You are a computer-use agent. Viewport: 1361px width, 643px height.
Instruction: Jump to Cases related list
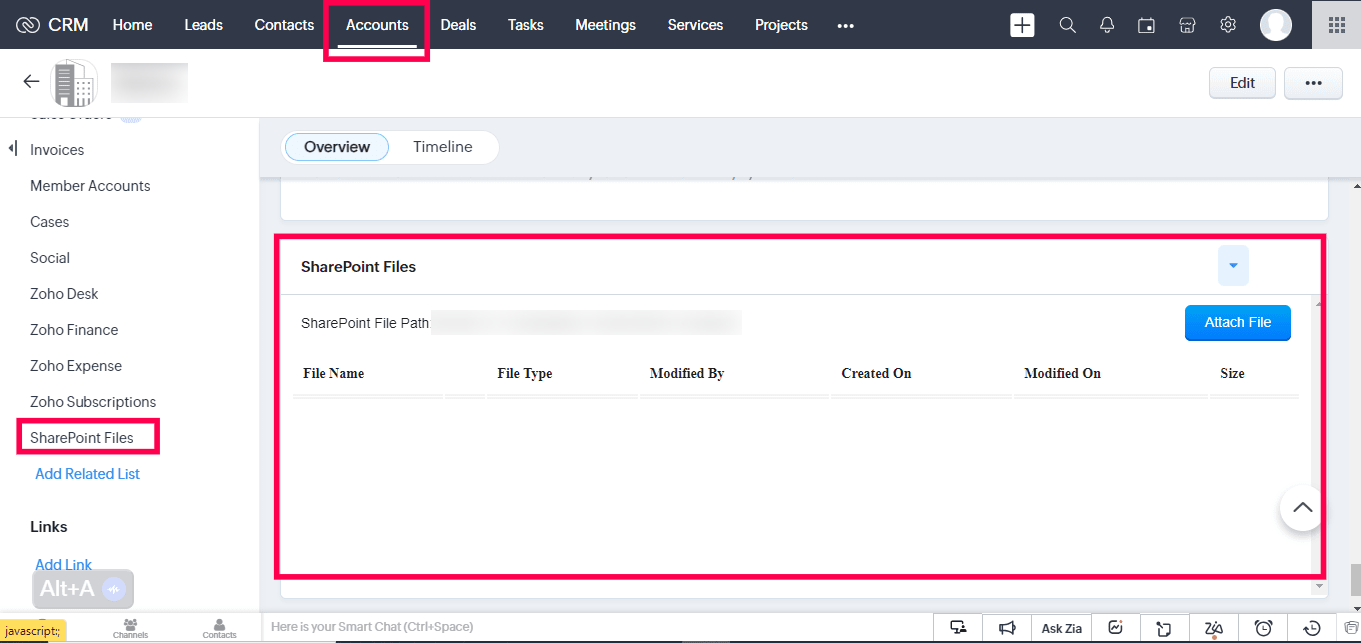point(50,222)
